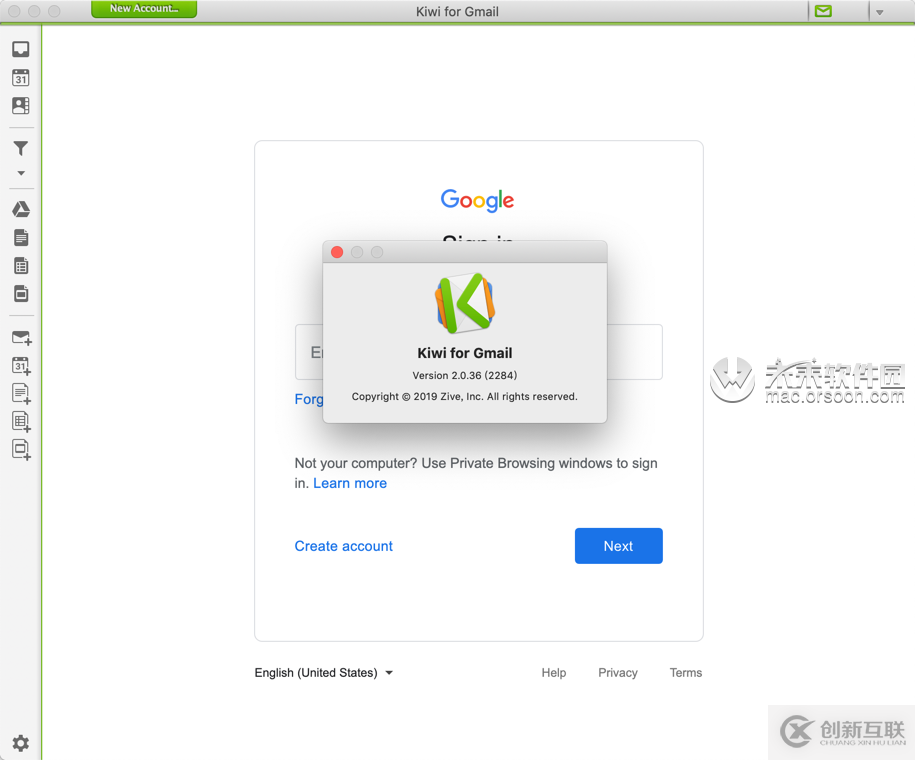Open the Terms link
915x760 pixels.
686,672
